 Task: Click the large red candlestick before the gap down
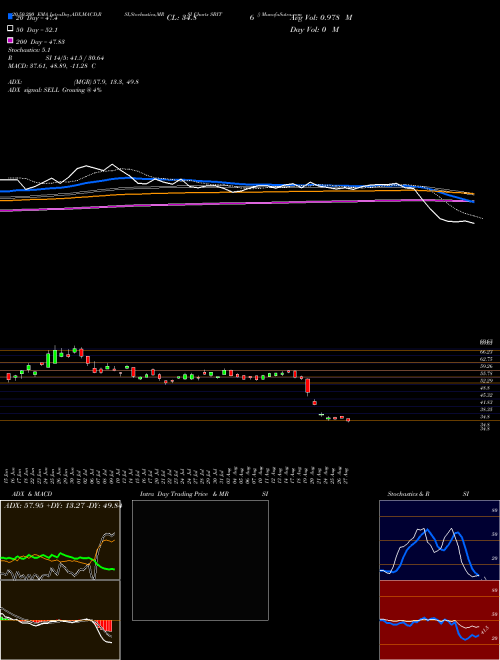308,386
